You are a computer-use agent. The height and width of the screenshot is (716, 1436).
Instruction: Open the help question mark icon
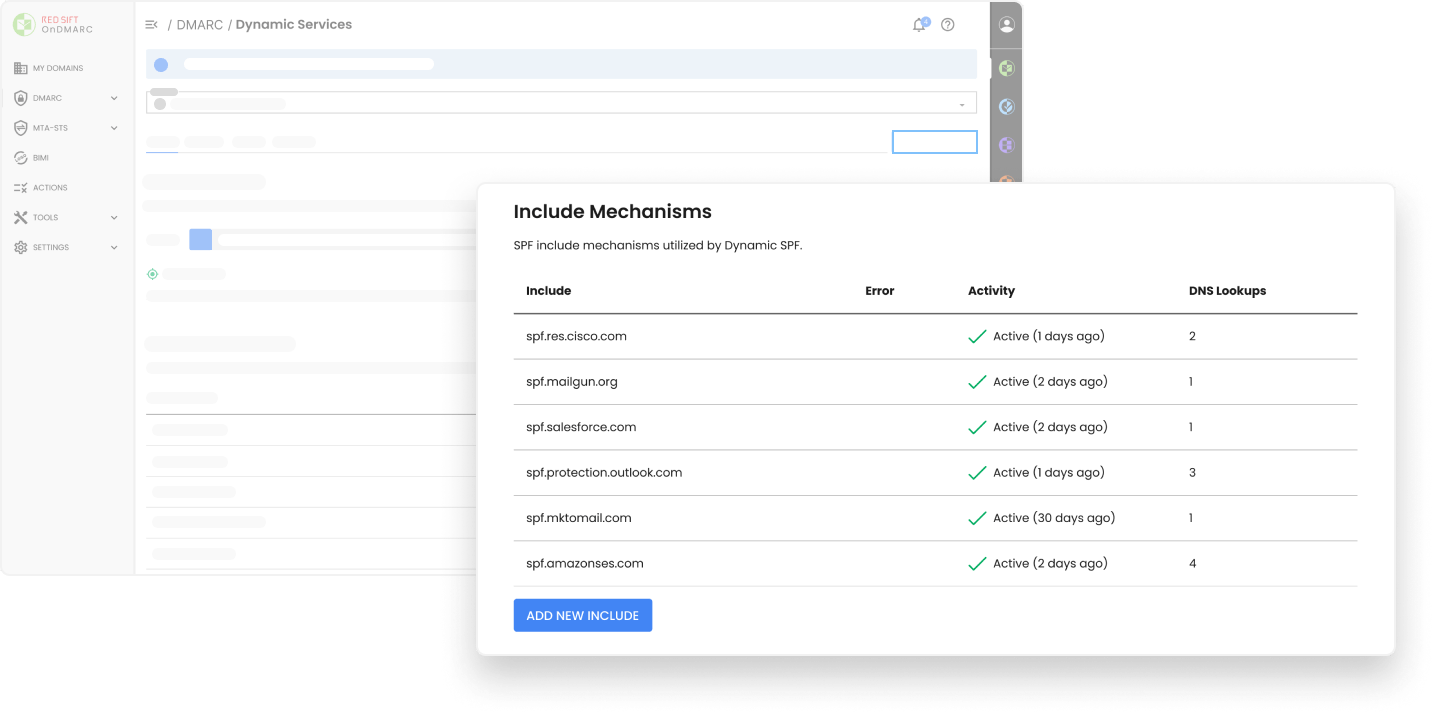948,25
